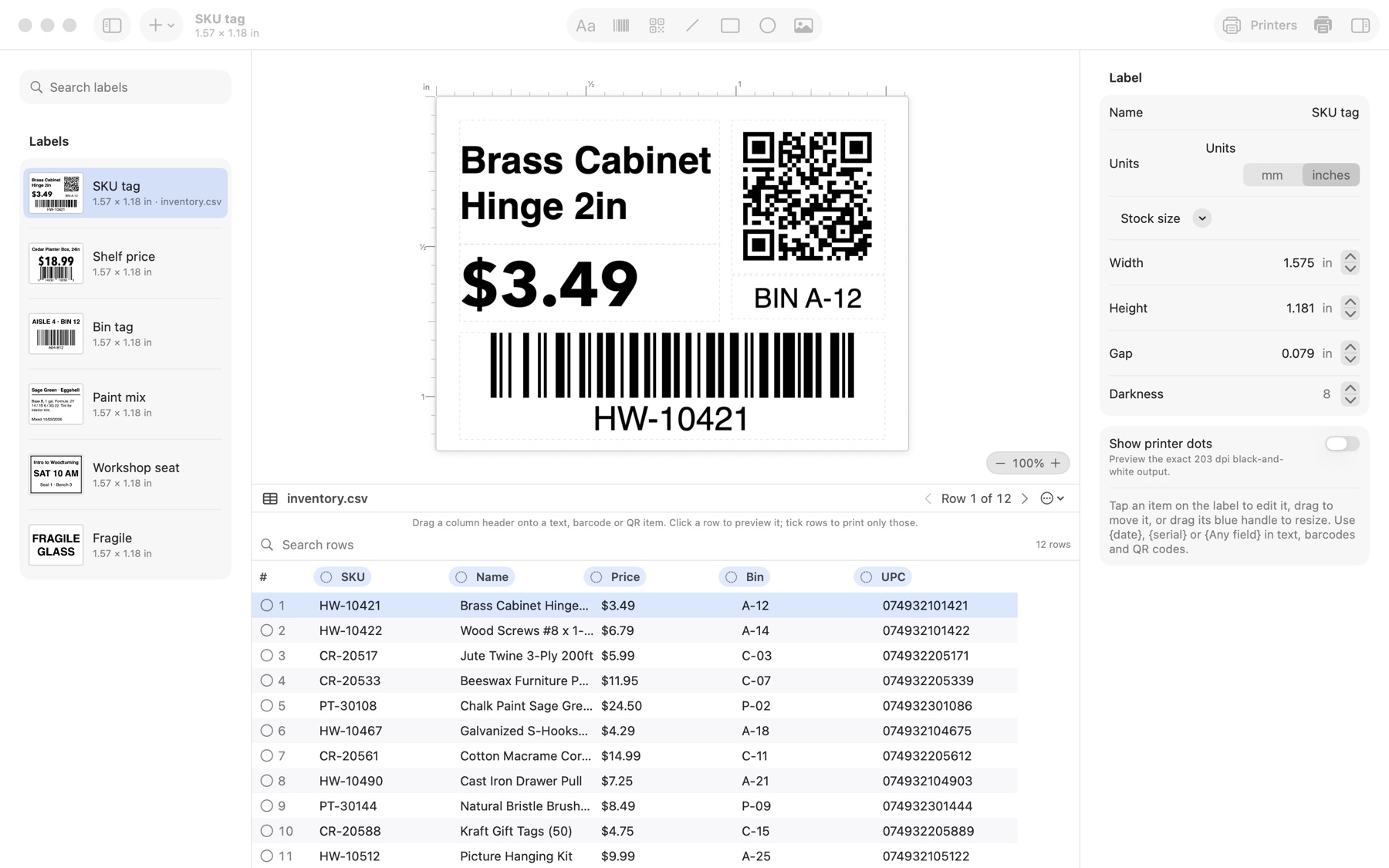
Task: Go to next row arrow
Action: pyautogui.click(x=1025, y=498)
